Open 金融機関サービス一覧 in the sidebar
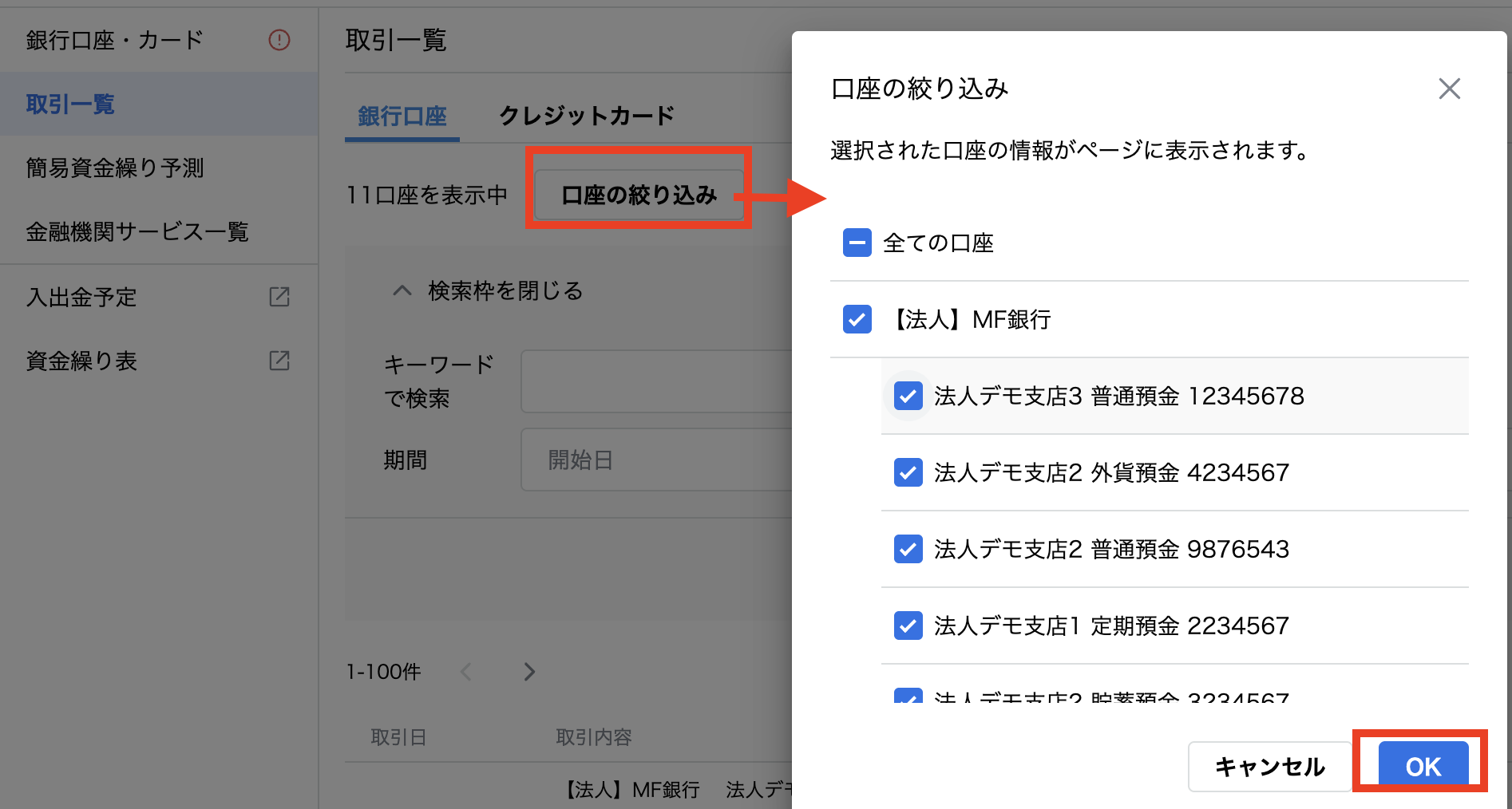The width and height of the screenshot is (1512, 809). pos(159,232)
